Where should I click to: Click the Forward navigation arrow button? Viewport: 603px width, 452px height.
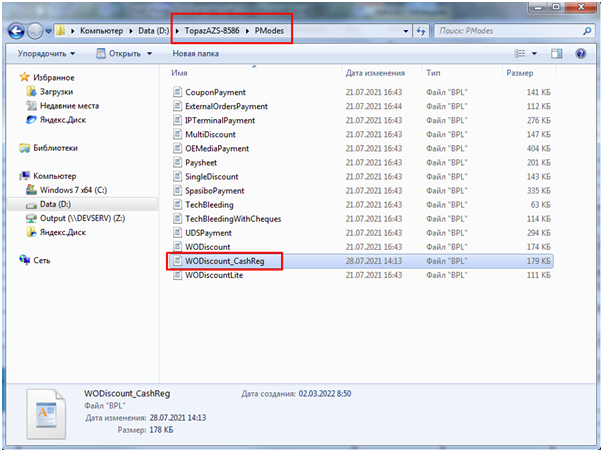point(35,31)
